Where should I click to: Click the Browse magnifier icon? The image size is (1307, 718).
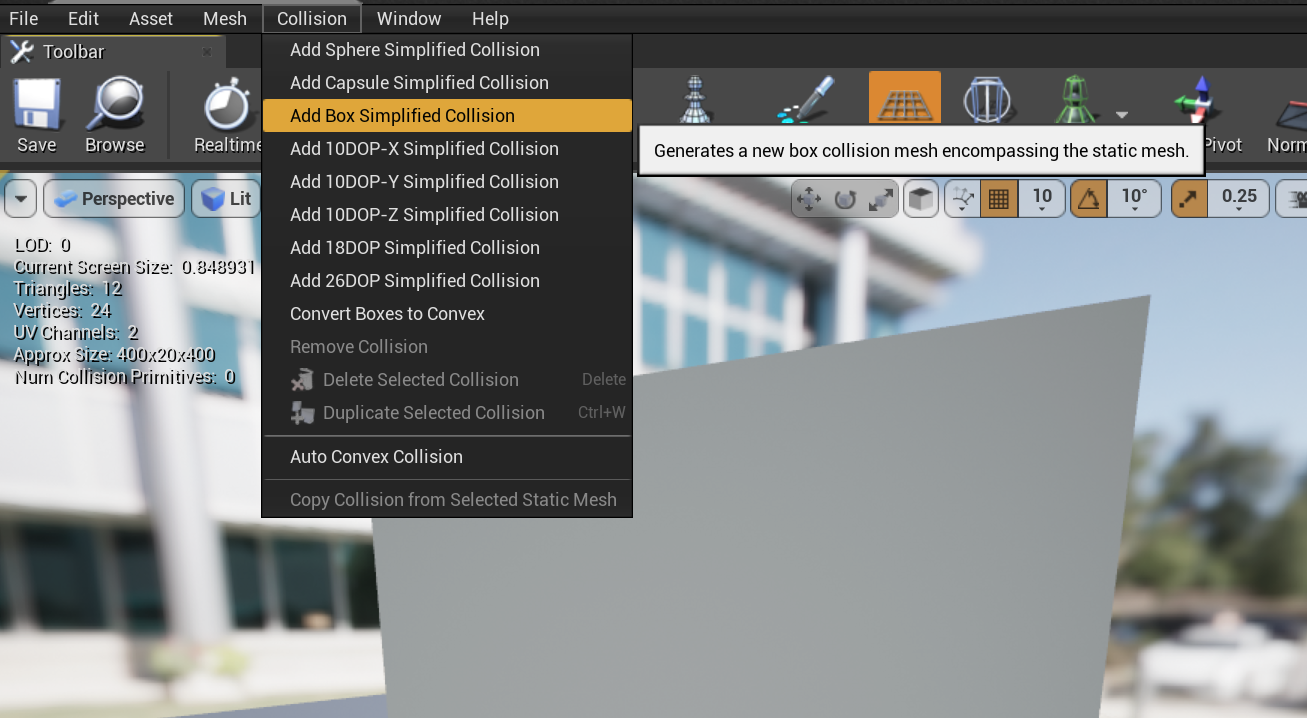(x=114, y=105)
